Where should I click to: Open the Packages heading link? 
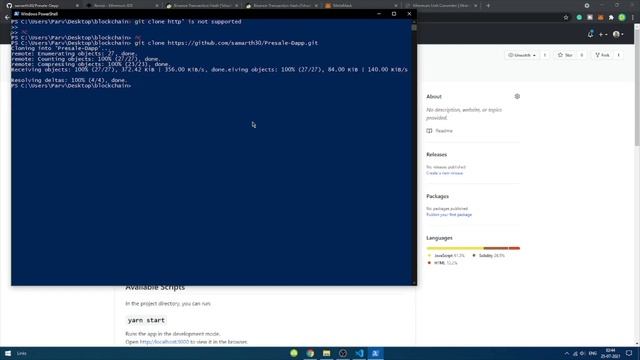pyautogui.click(x=437, y=196)
